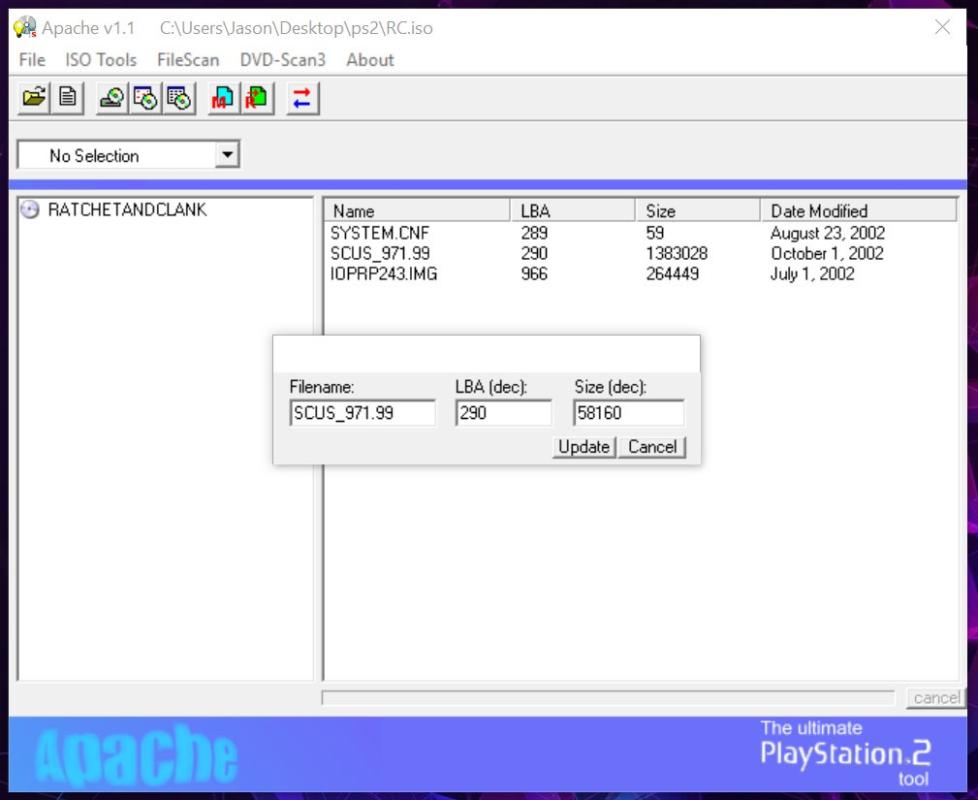Select the disc properties toolbar icon
The height and width of the screenshot is (800, 978).
point(145,98)
